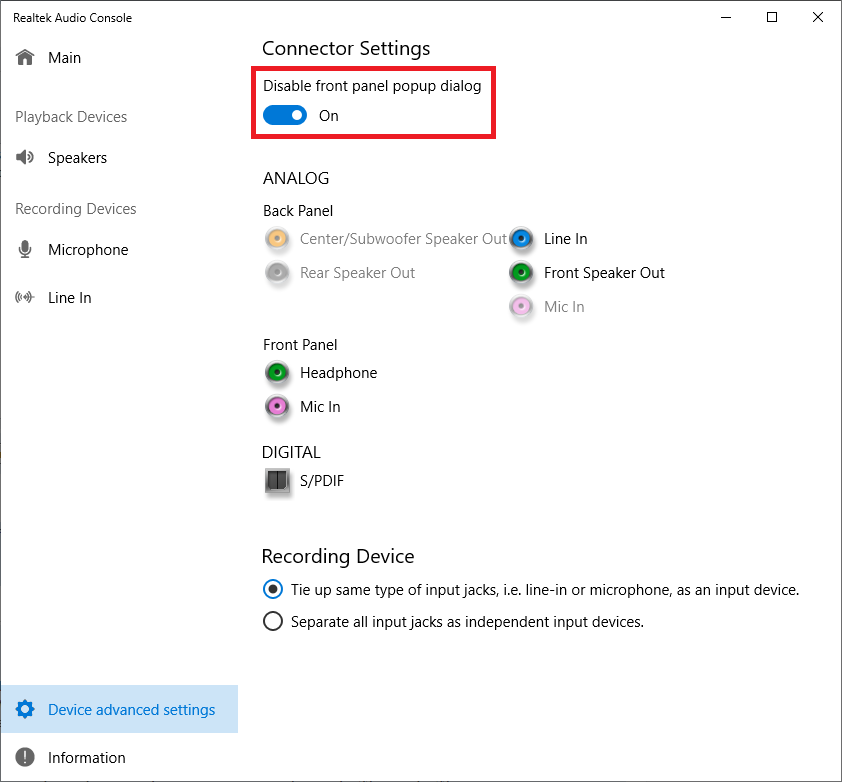Click the faded back panel Mic In jack
This screenshot has width=842, height=782.
521,307
